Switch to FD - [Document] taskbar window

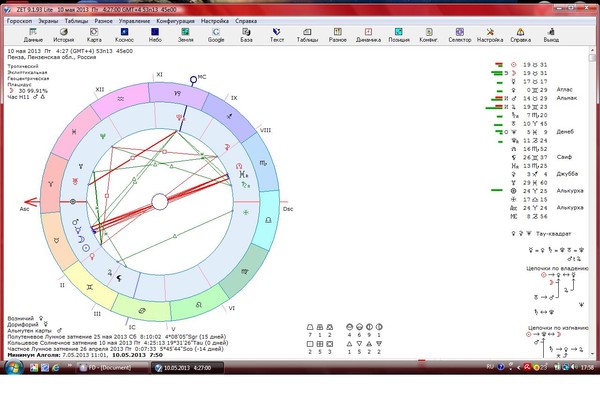point(113,368)
